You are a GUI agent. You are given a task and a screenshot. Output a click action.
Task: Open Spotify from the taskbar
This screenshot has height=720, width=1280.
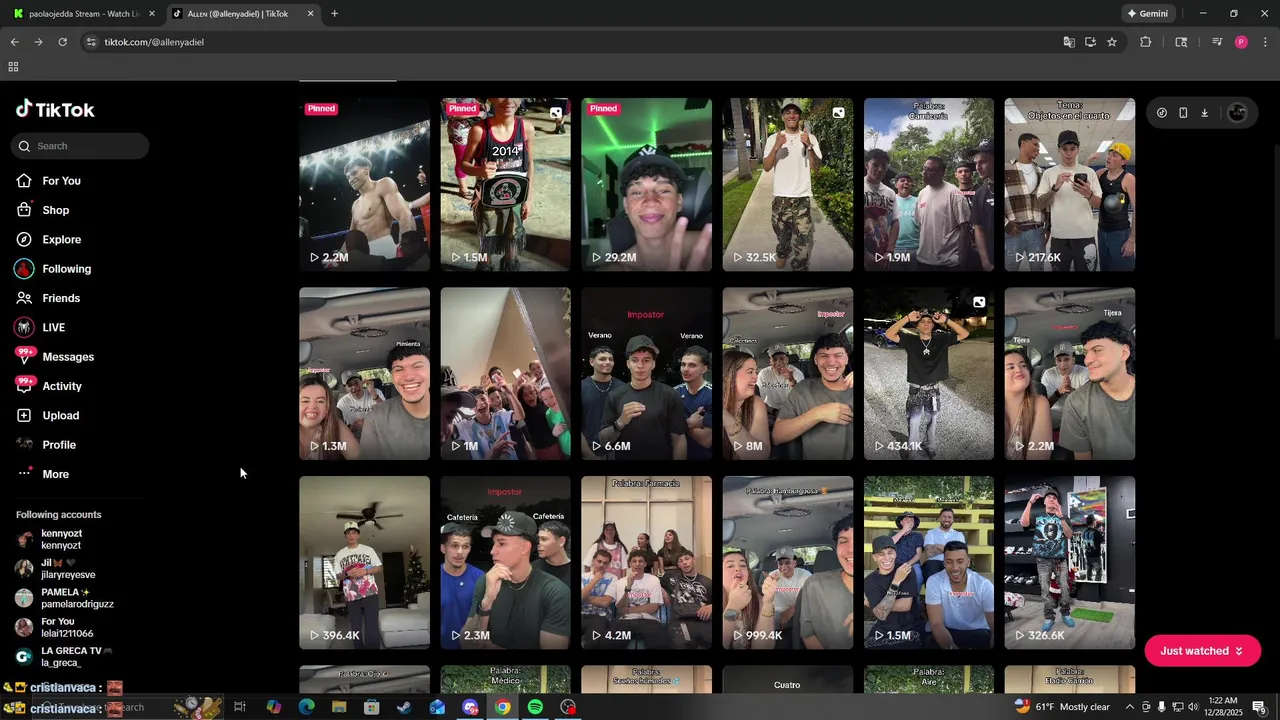pos(535,707)
